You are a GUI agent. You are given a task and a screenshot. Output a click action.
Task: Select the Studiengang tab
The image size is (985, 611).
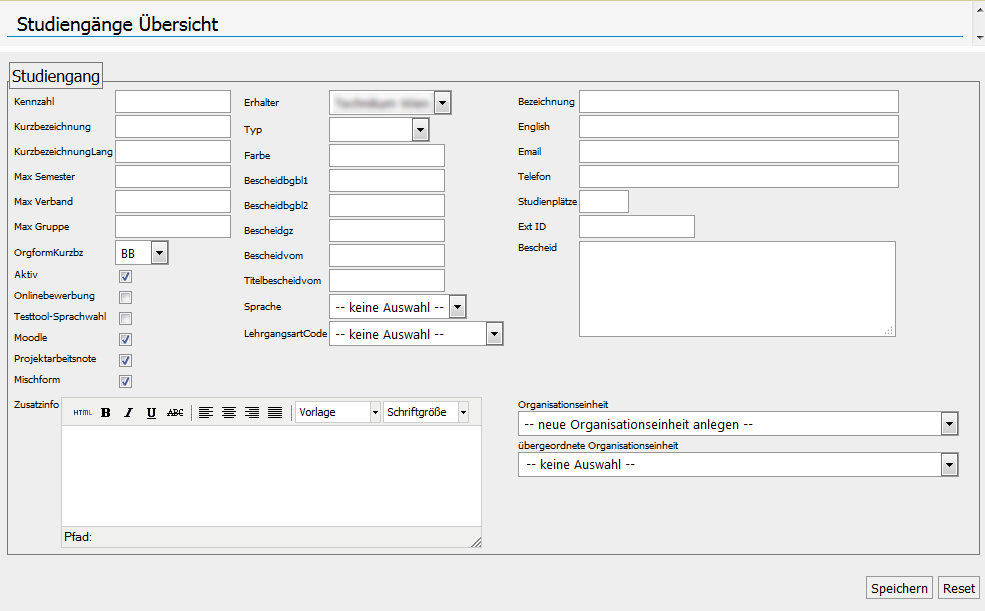(56, 75)
